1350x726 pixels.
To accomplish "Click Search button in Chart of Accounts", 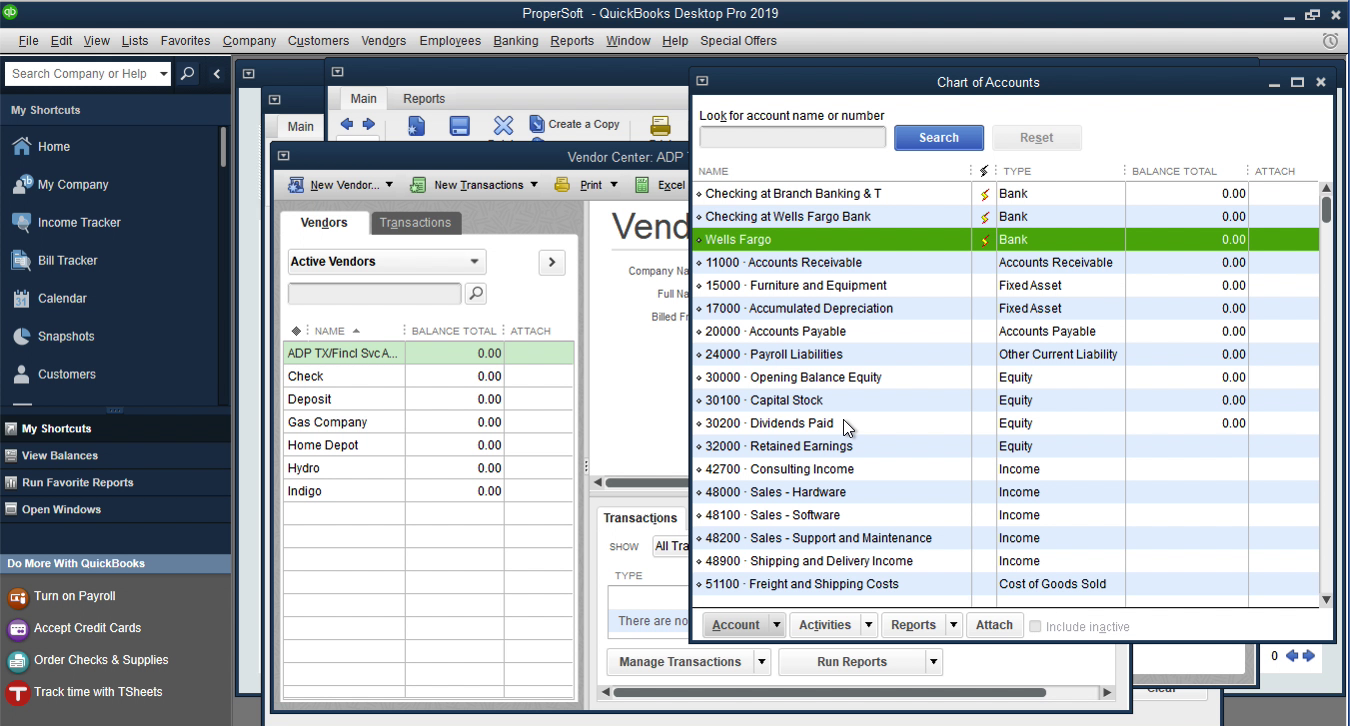I will click(939, 138).
